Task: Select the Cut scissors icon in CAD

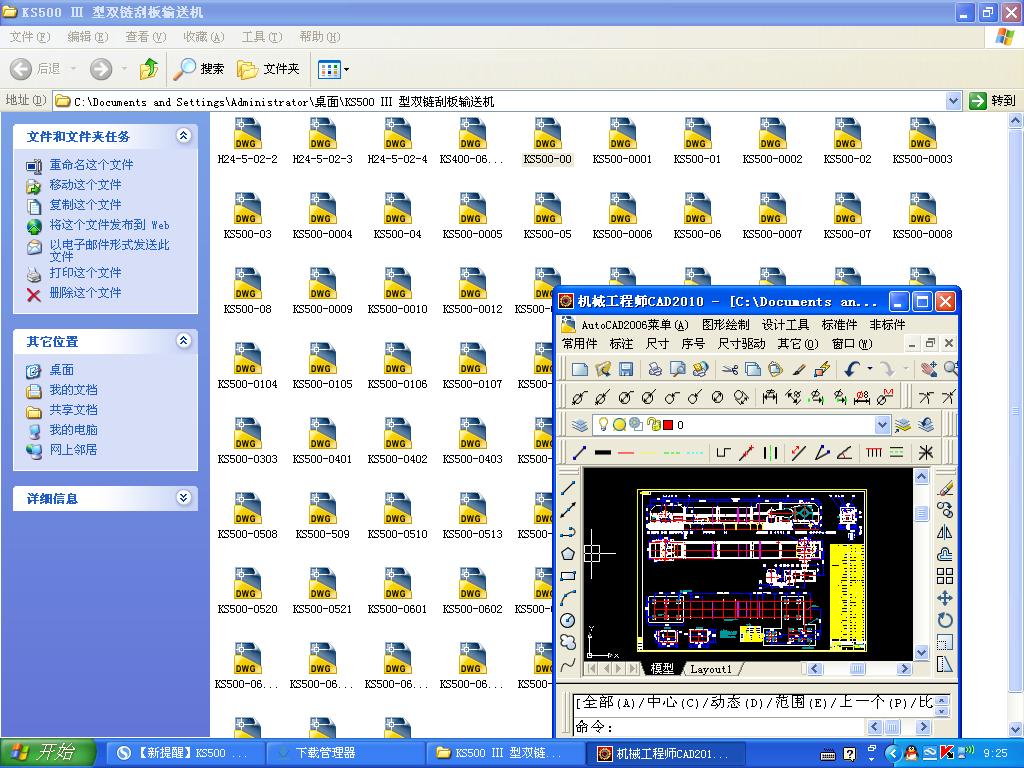Action: (x=729, y=369)
